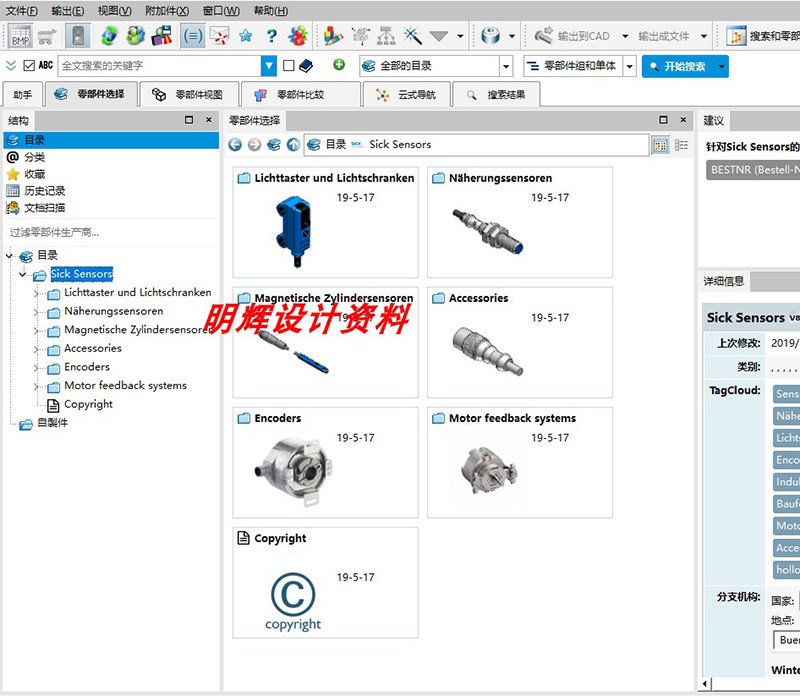Click the globe refresh update icon
800x696 pixels.
tap(109, 36)
